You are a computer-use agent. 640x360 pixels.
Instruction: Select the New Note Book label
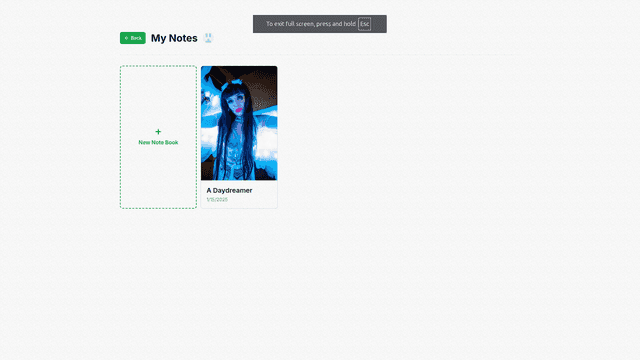tap(158, 142)
